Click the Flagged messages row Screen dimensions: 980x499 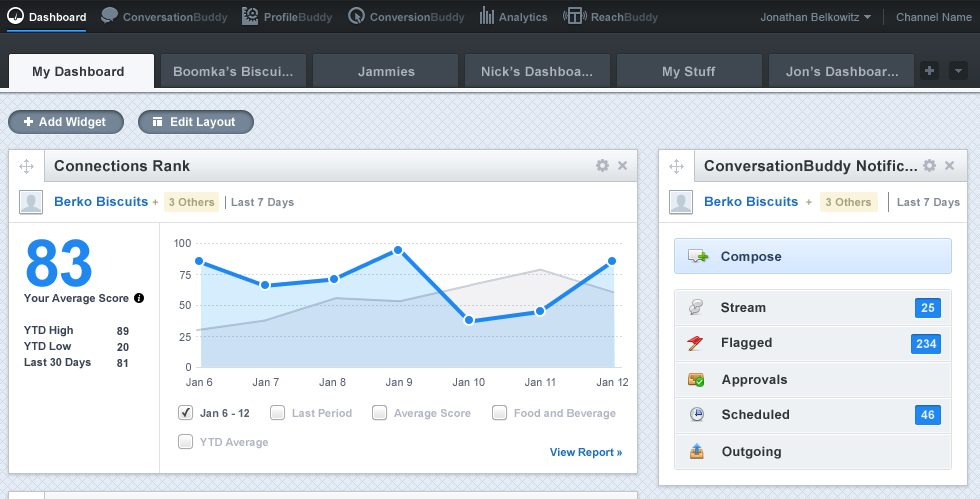pyautogui.click(x=812, y=343)
